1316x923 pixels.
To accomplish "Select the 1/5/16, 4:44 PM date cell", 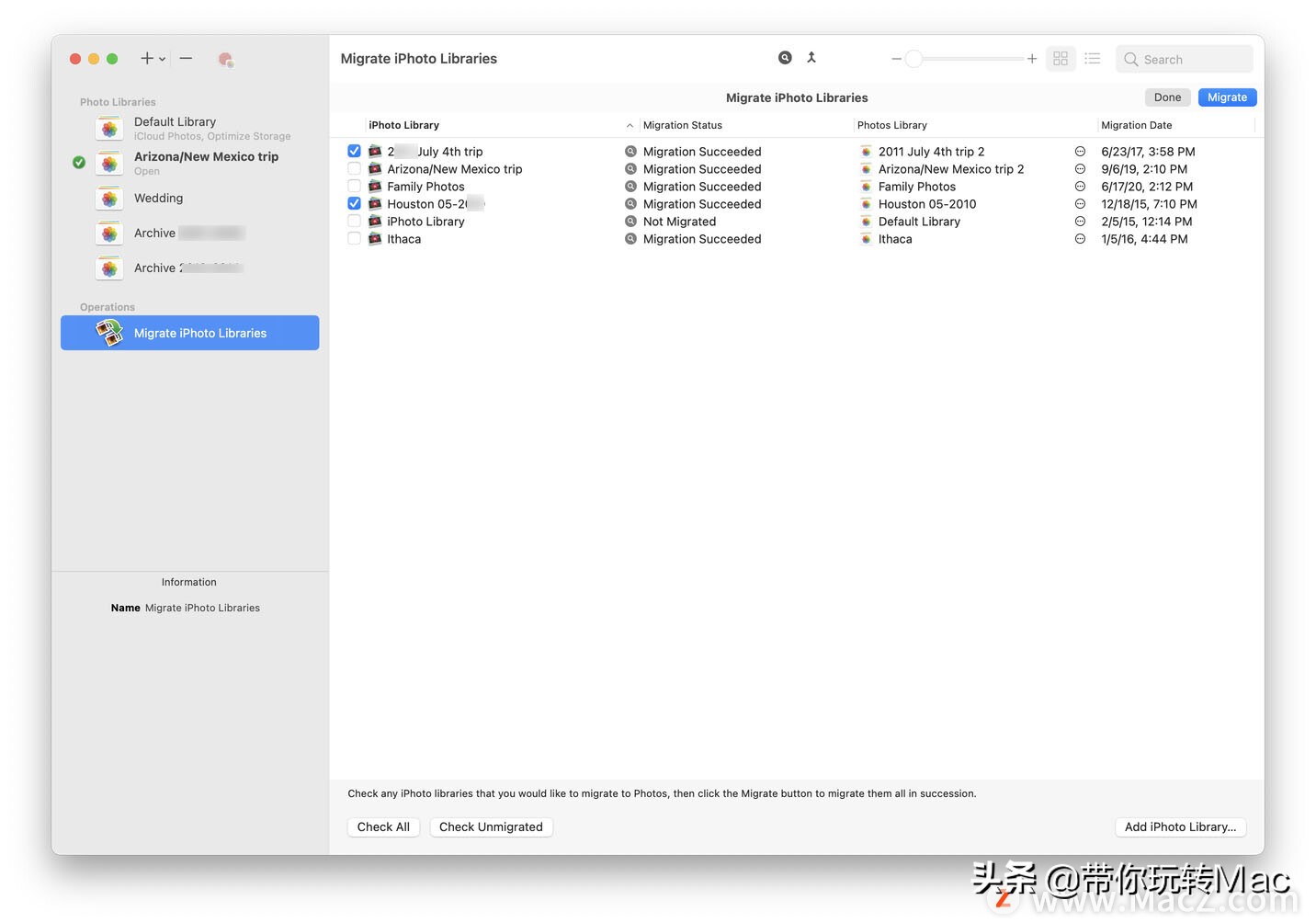I will coord(1144,238).
